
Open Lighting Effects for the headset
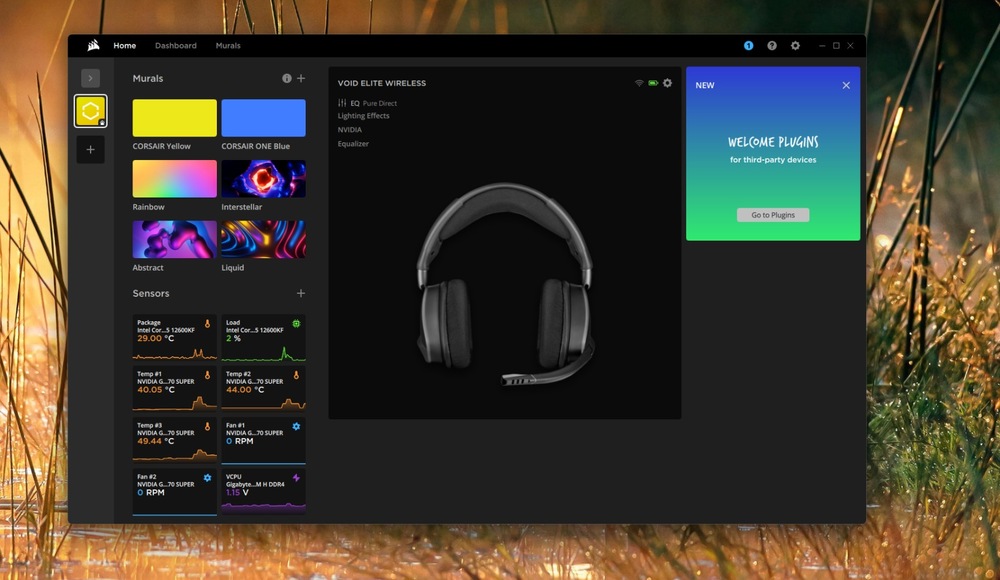tap(364, 115)
